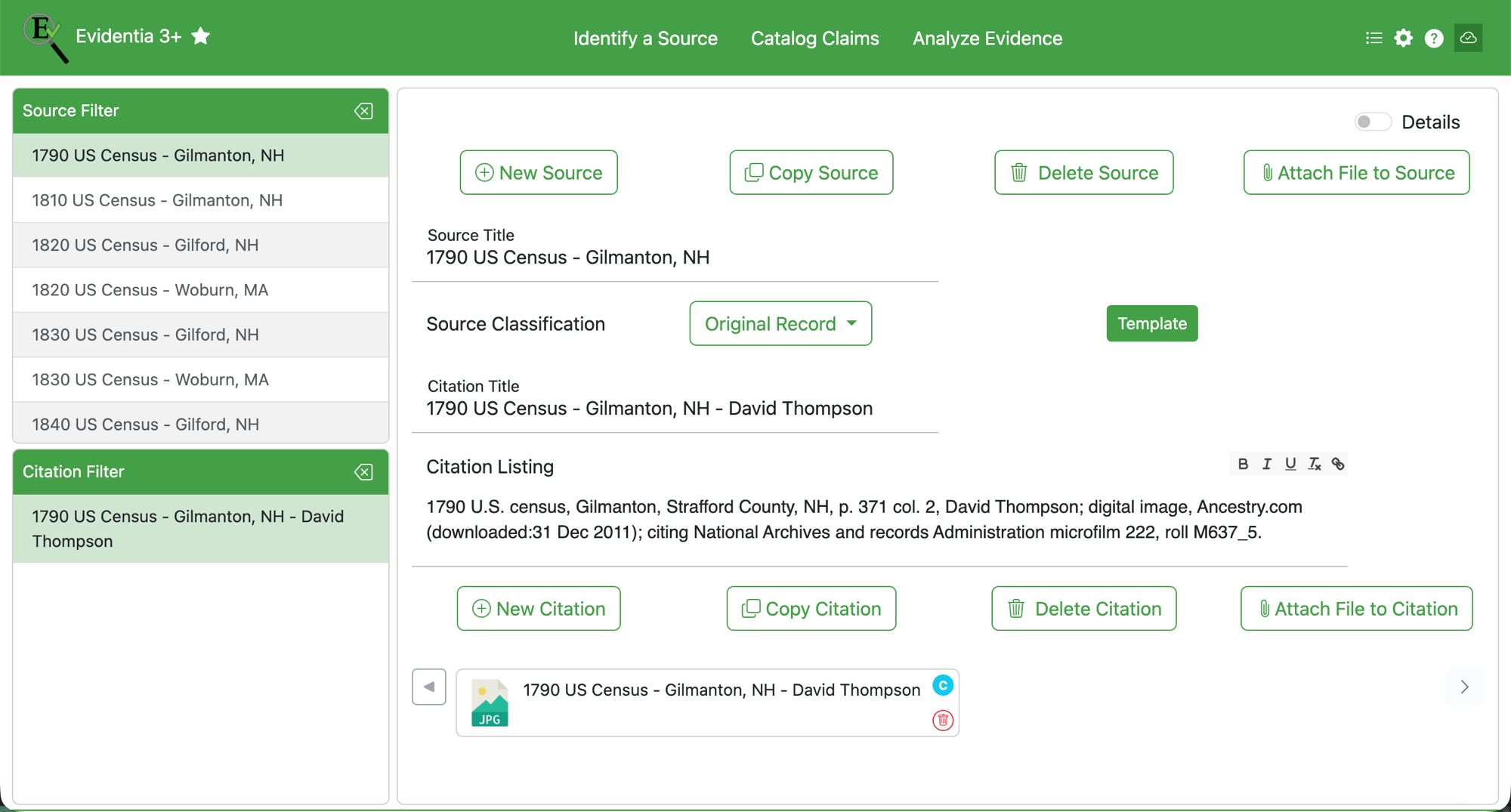Click the Copy Source button
1511x812 pixels.
click(811, 172)
